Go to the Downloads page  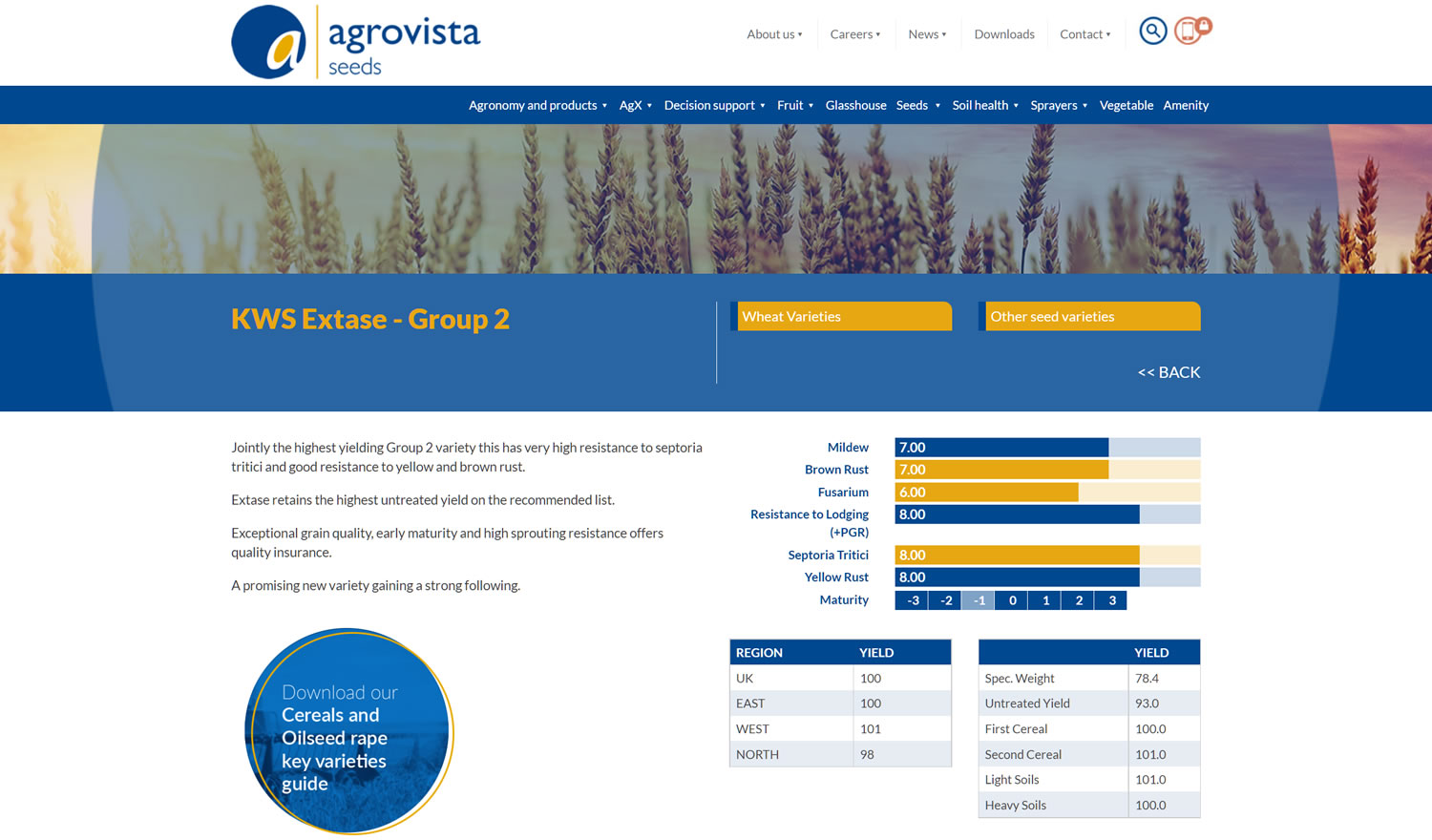[x=1003, y=34]
